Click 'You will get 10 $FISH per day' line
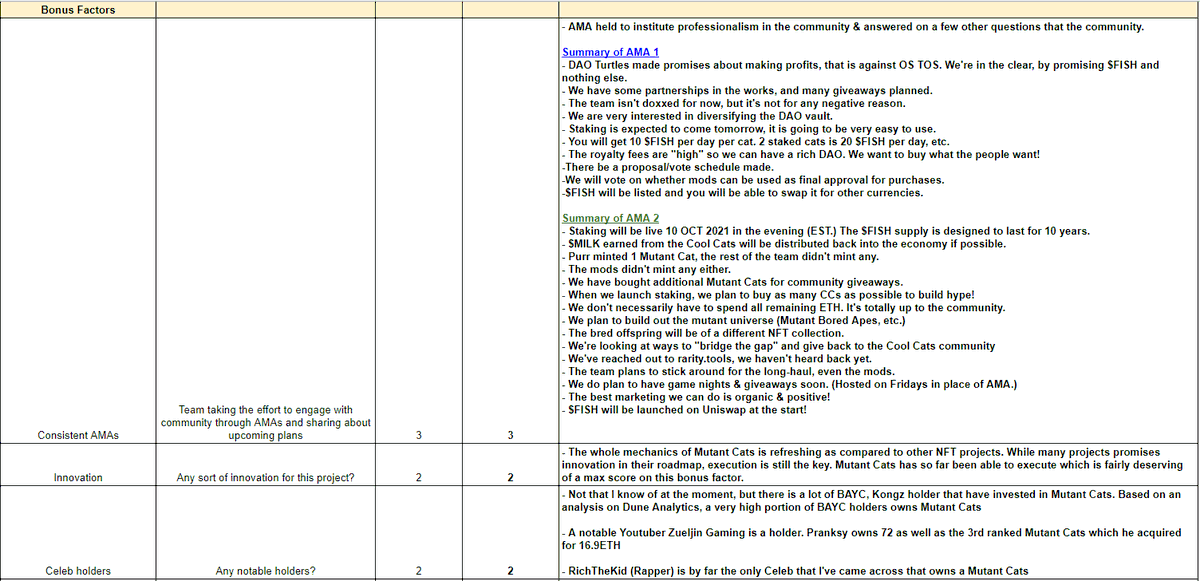The image size is (1200, 581). (755, 142)
